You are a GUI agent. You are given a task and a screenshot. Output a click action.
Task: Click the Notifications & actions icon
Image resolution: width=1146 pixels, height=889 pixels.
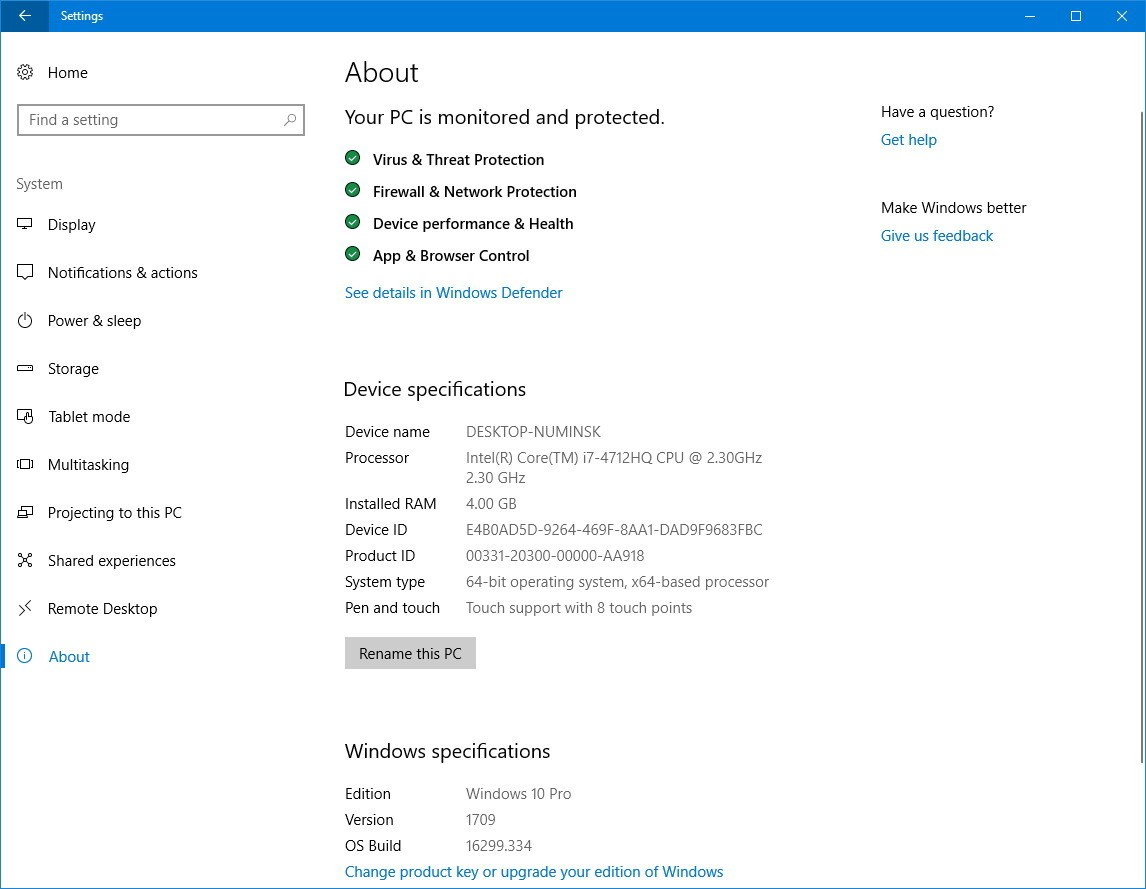coord(25,273)
